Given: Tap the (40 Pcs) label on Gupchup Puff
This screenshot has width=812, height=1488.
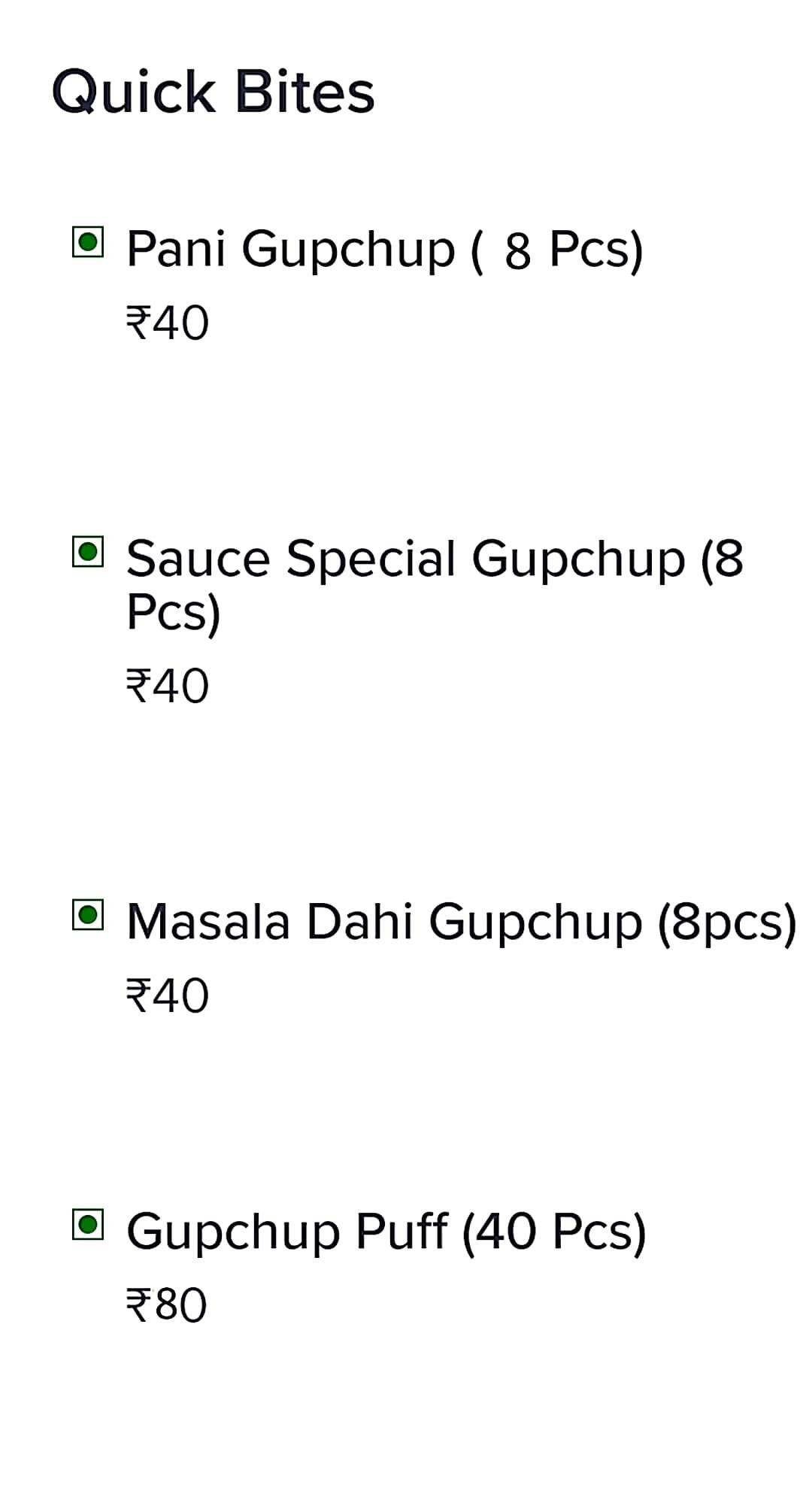Looking at the screenshot, I should (x=553, y=1232).
